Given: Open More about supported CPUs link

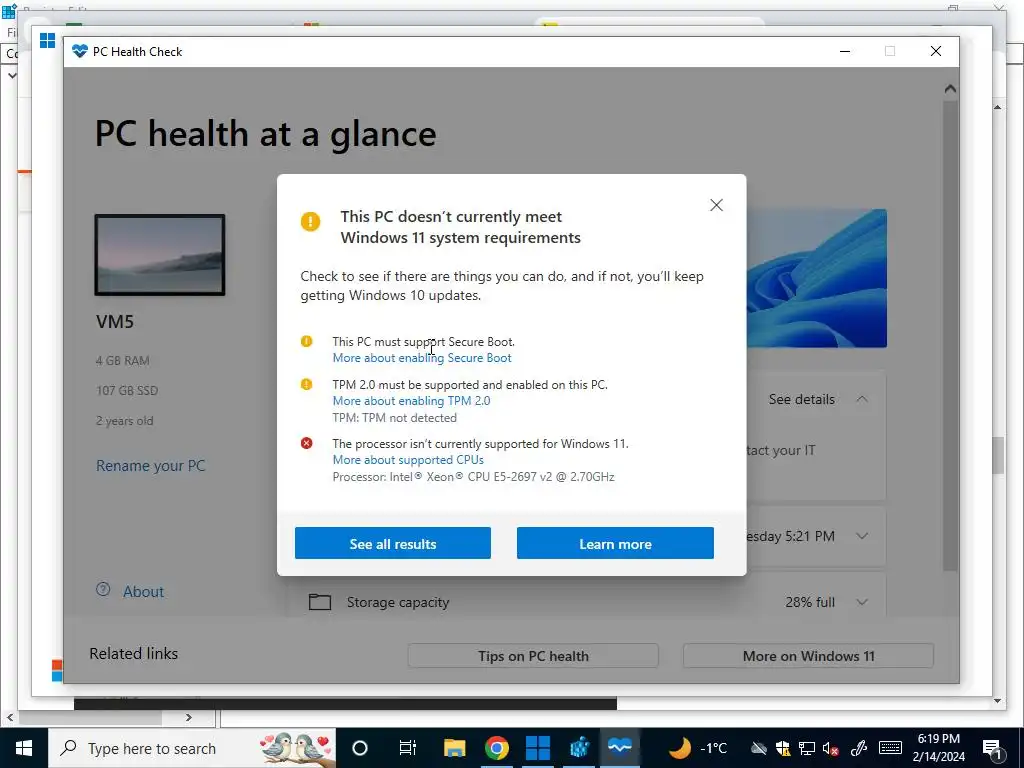Looking at the screenshot, I should (x=408, y=460).
